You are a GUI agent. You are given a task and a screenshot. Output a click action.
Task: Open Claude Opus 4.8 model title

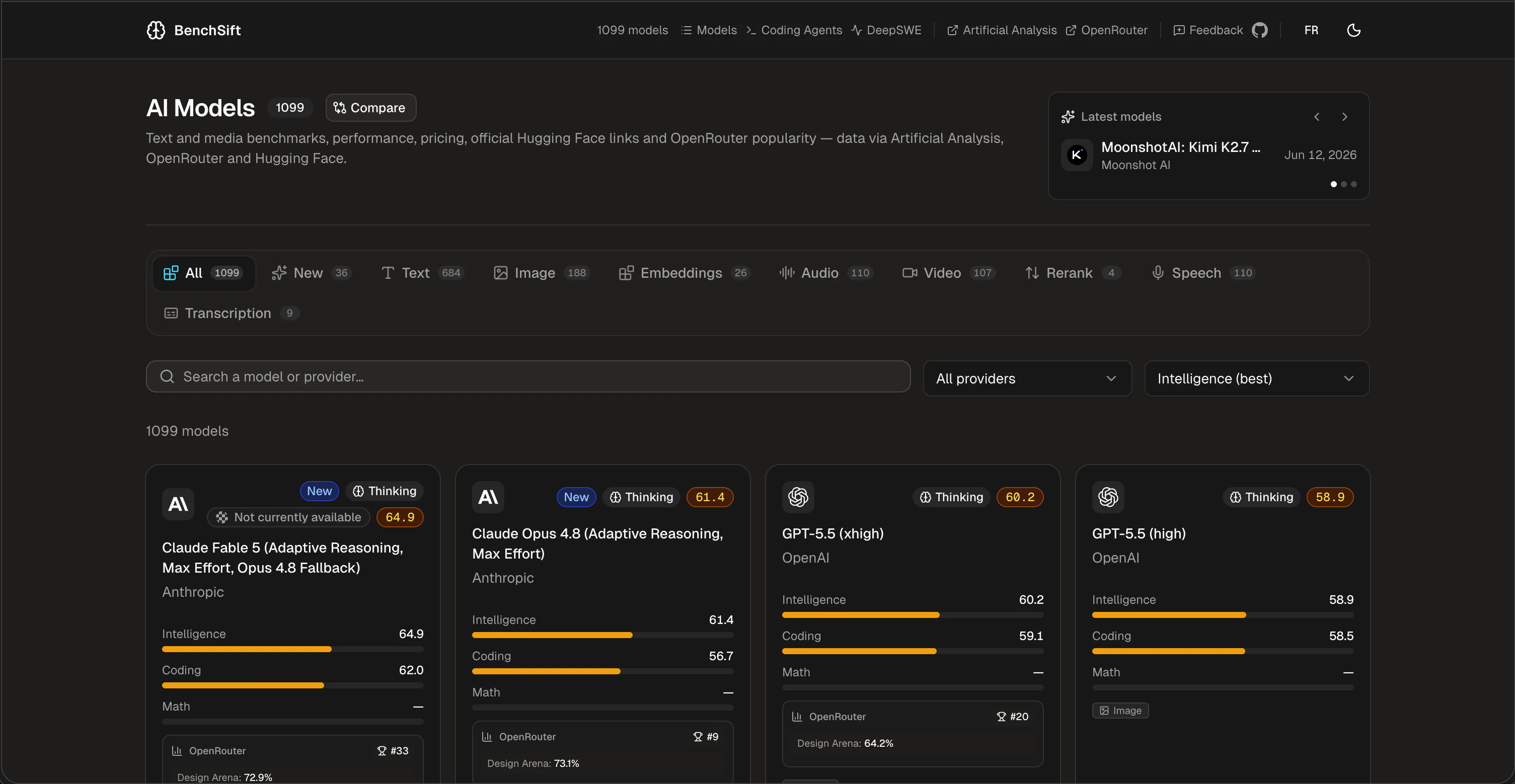tap(597, 543)
